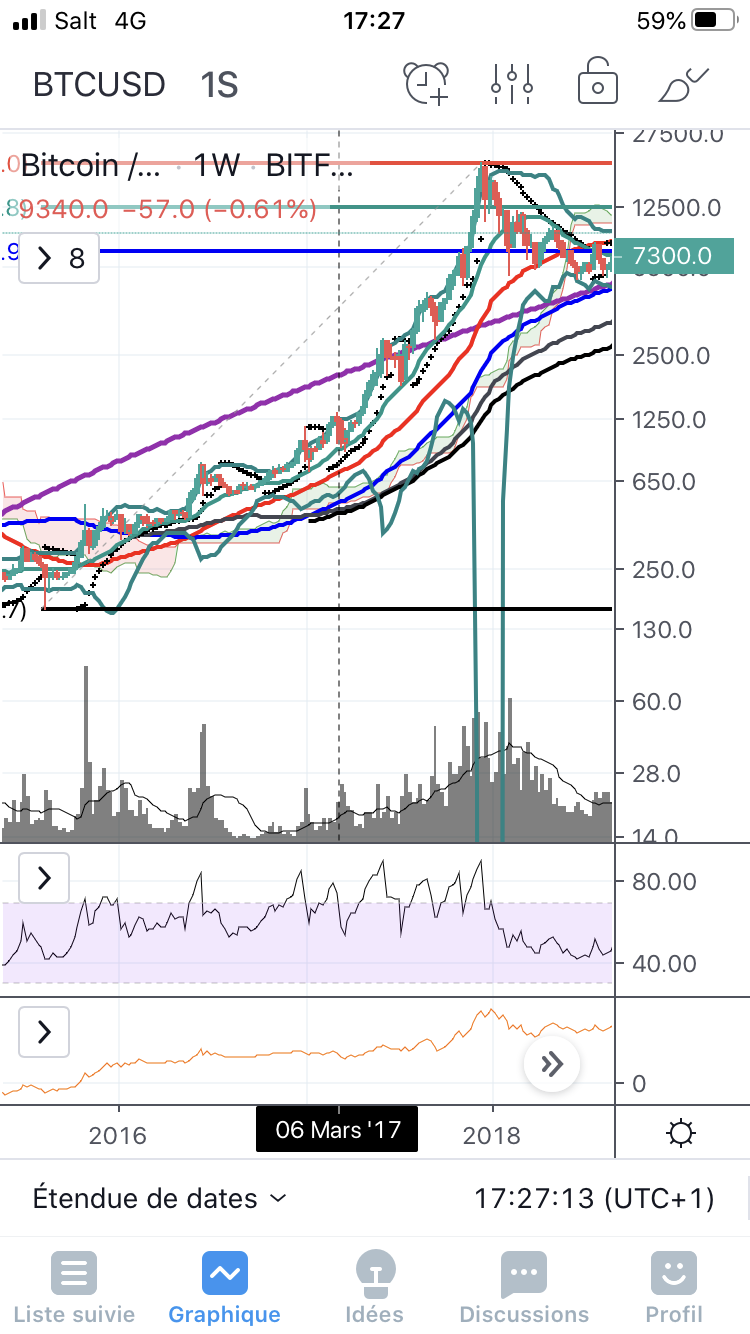Expand the bottom orange indicator legend
Viewport: 750px width, 1334px height.
tap(44, 1032)
